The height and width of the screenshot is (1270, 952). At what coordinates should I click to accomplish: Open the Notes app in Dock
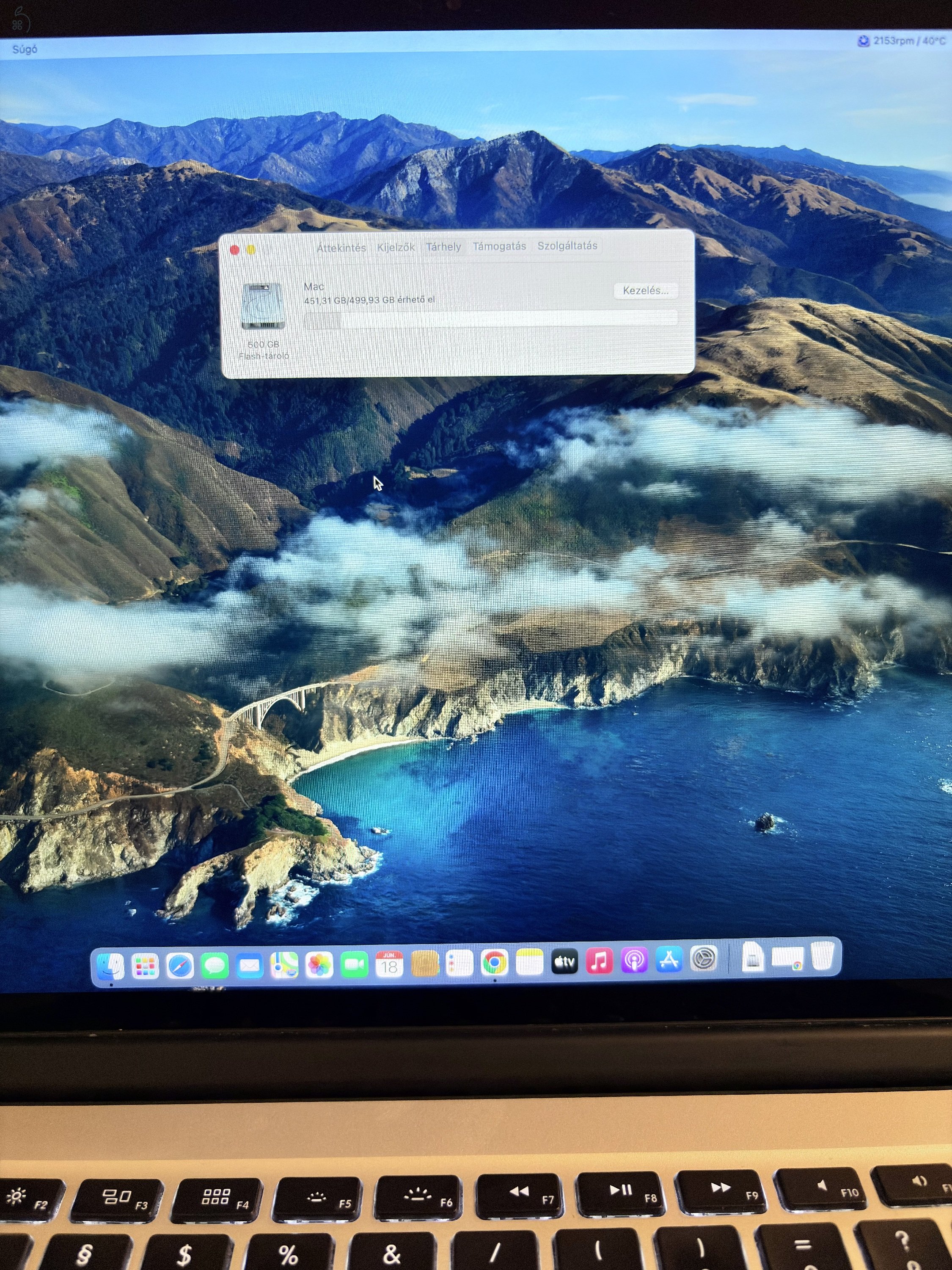click(x=530, y=962)
